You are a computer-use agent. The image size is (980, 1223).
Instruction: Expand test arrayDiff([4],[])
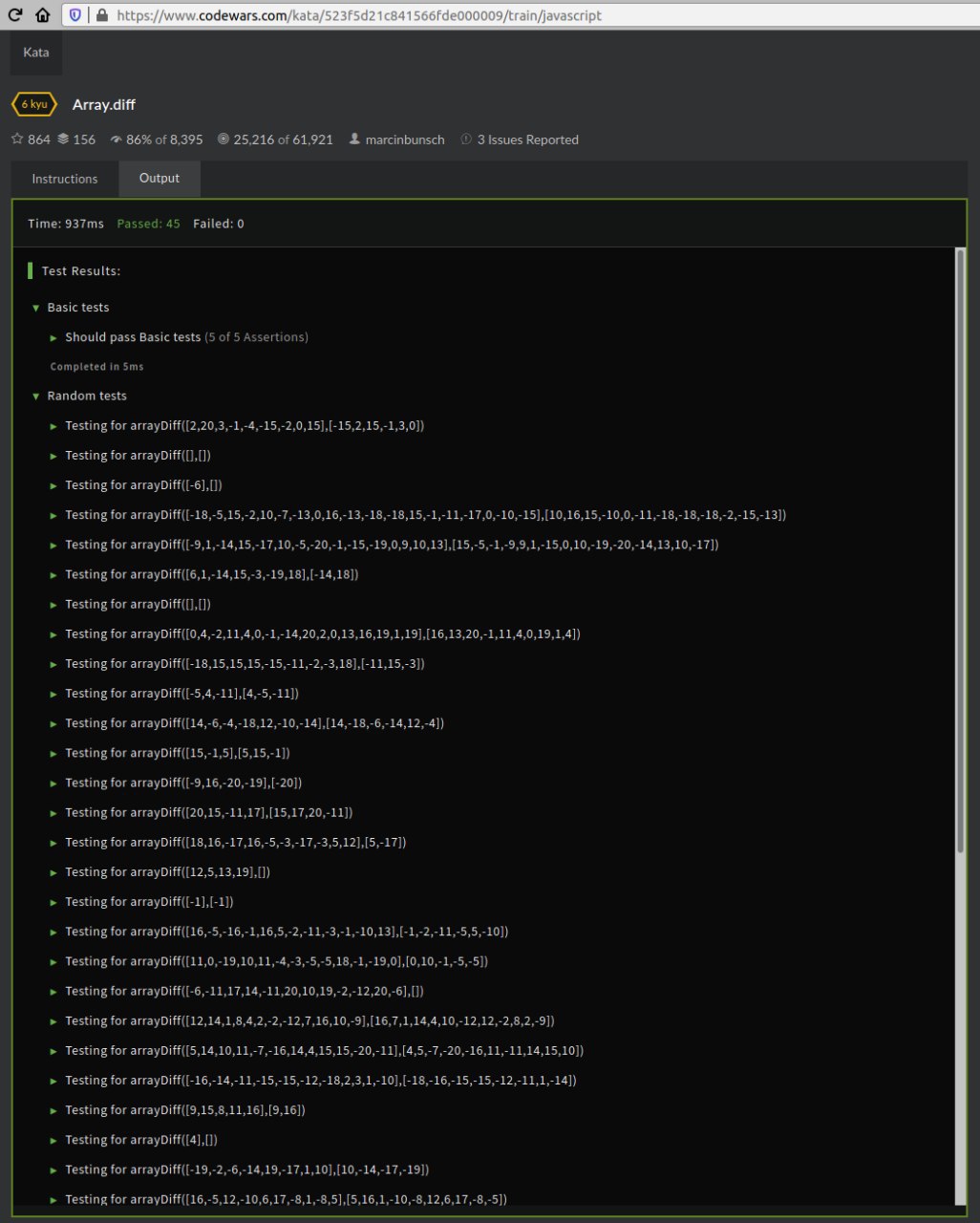coord(54,1140)
